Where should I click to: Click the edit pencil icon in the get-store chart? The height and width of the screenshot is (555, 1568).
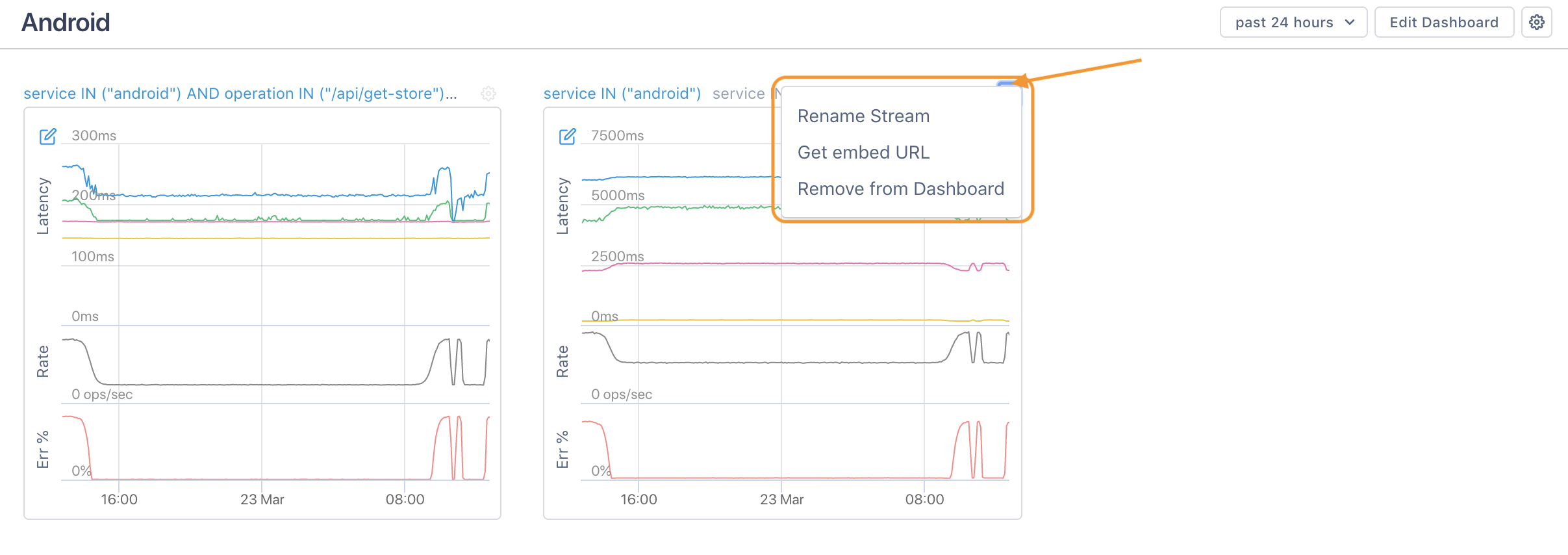[x=48, y=136]
